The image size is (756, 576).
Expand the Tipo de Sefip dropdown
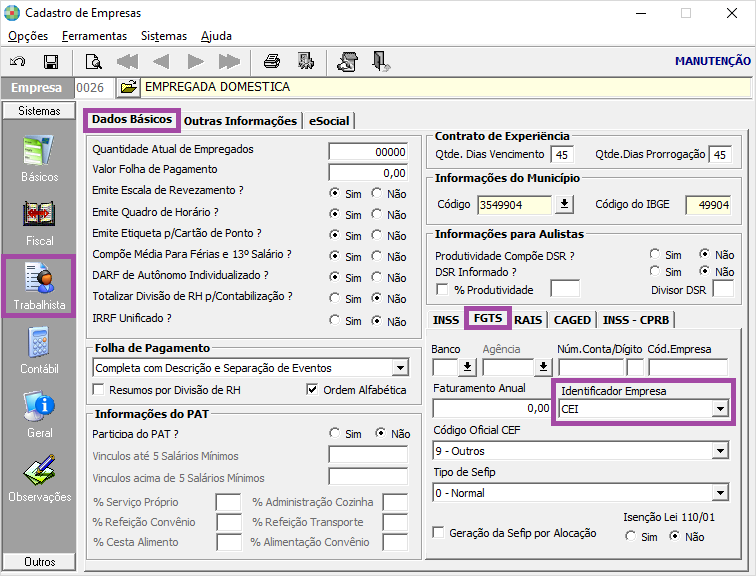tap(720, 493)
